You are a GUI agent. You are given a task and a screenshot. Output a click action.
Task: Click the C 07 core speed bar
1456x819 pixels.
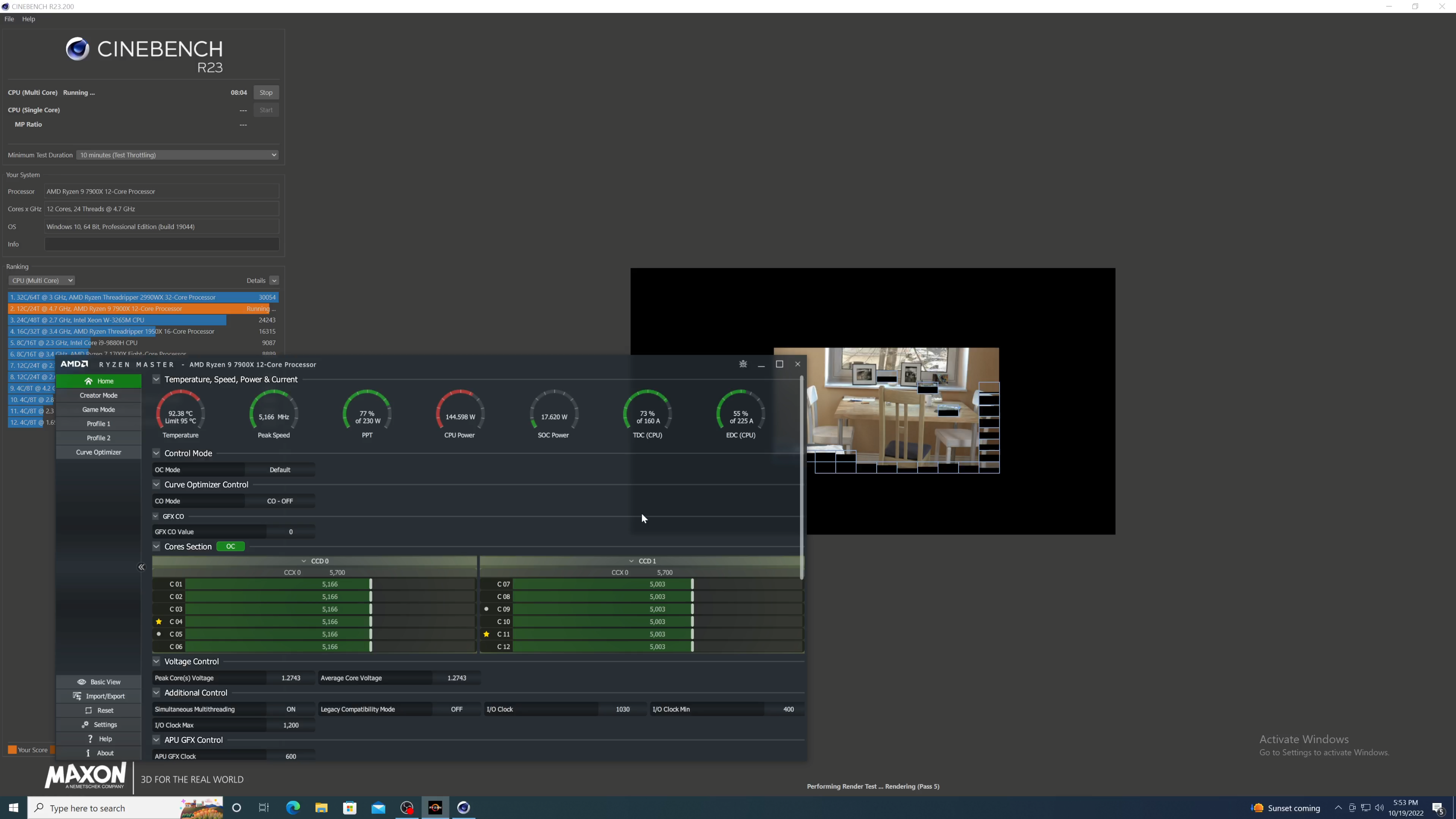[657, 585]
